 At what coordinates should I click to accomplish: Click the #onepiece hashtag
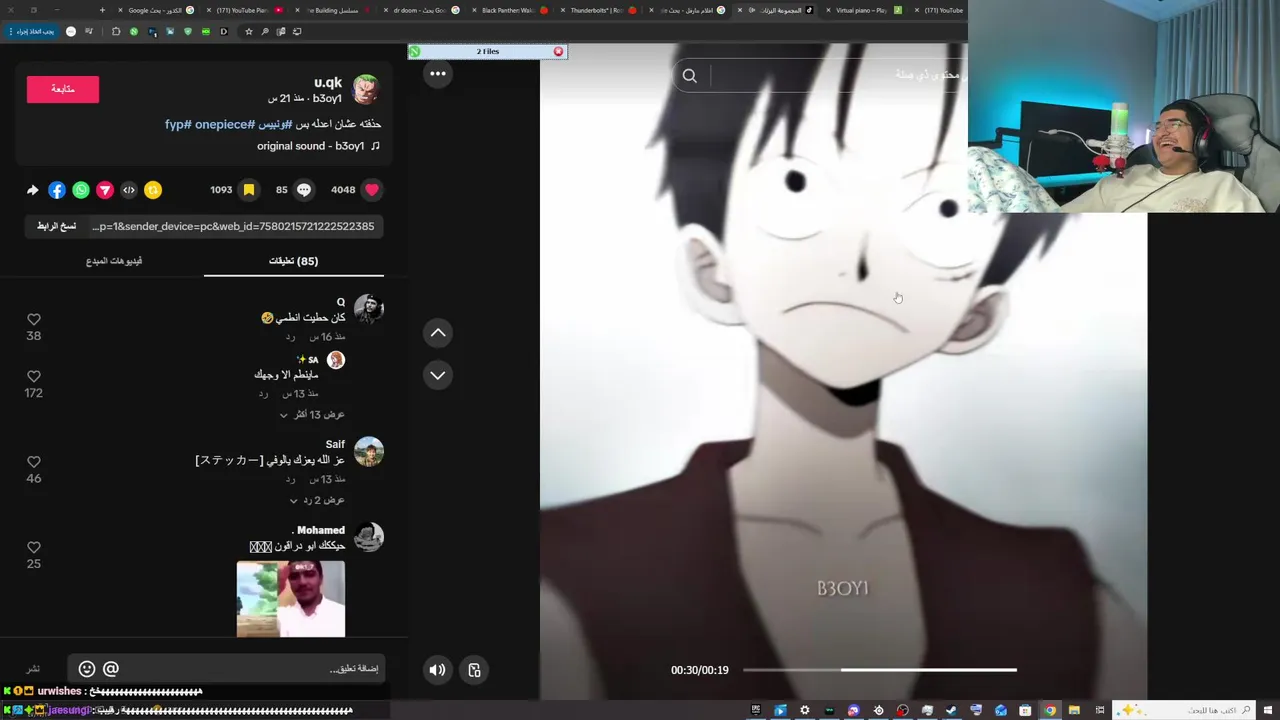click(225, 124)
